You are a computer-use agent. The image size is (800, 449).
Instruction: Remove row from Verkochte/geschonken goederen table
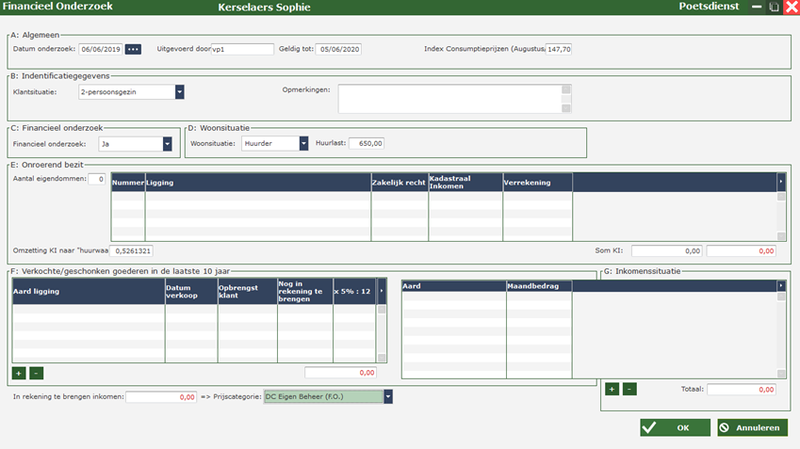click(x=36, y=372)
